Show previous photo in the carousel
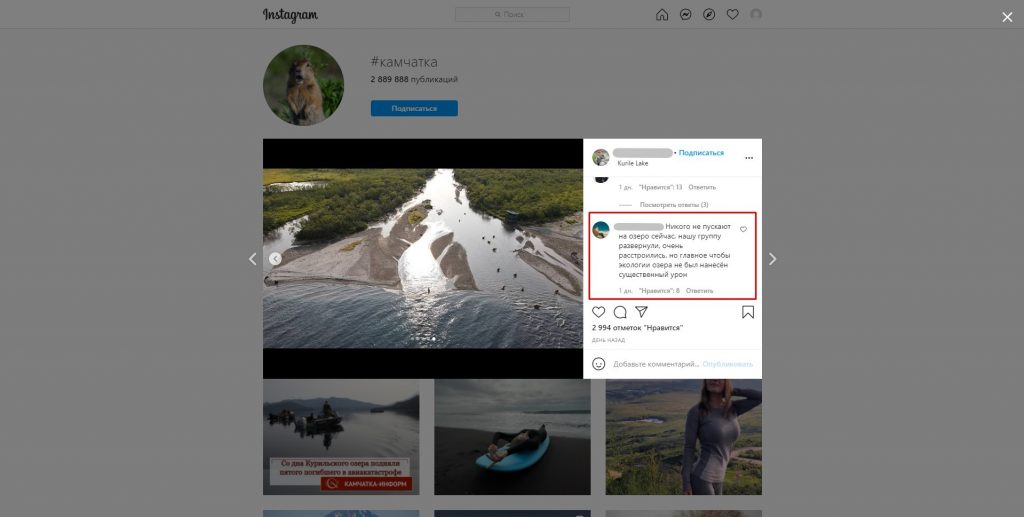This screenshot has height=517, width=1024. tap(275, 259)
